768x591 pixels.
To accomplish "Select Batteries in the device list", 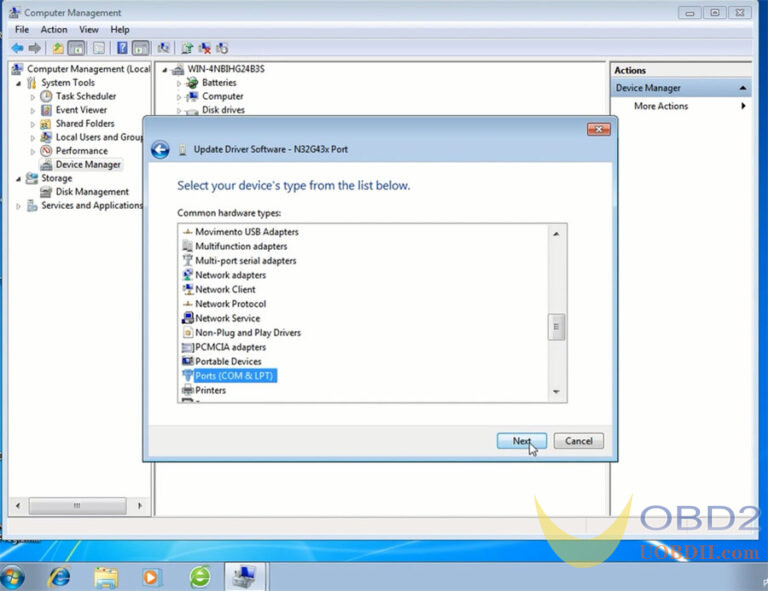I will [x=219, y=82].
